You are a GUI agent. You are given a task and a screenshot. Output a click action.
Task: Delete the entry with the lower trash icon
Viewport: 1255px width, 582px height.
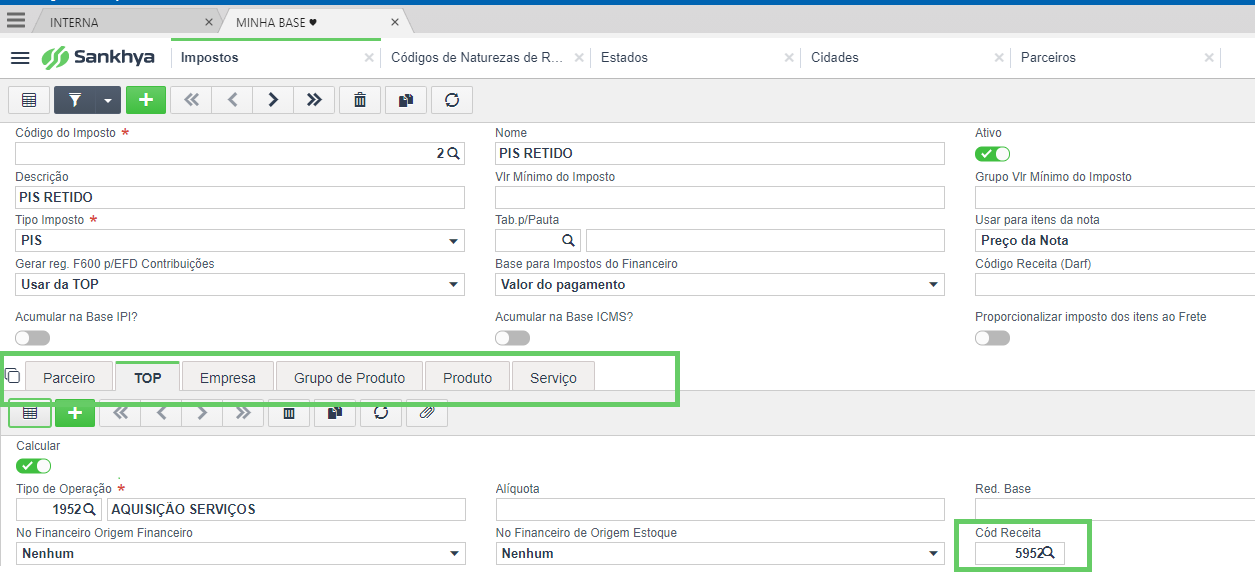coord(289,412)
